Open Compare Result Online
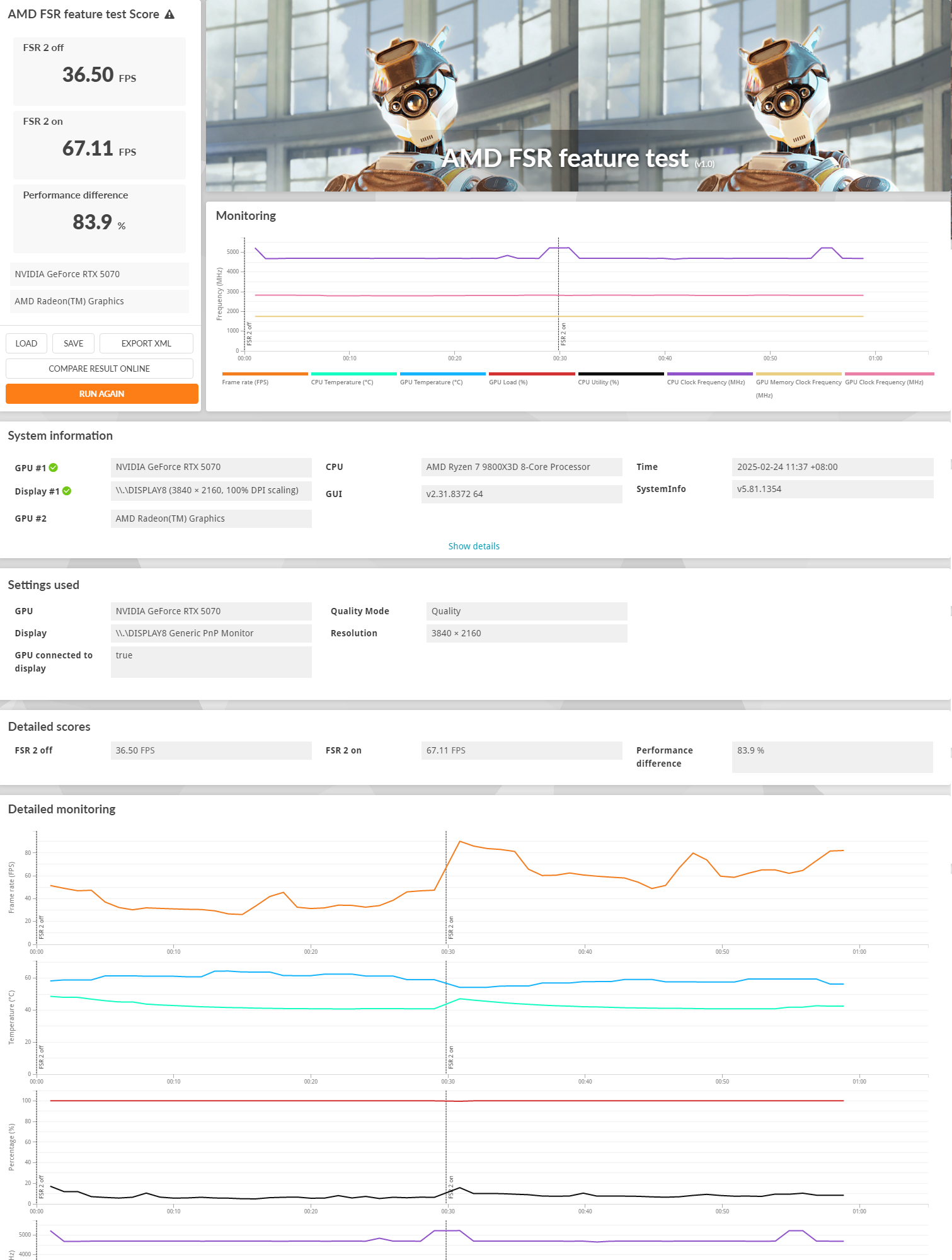Screen dimensions: 952x1260 (100, 369)
